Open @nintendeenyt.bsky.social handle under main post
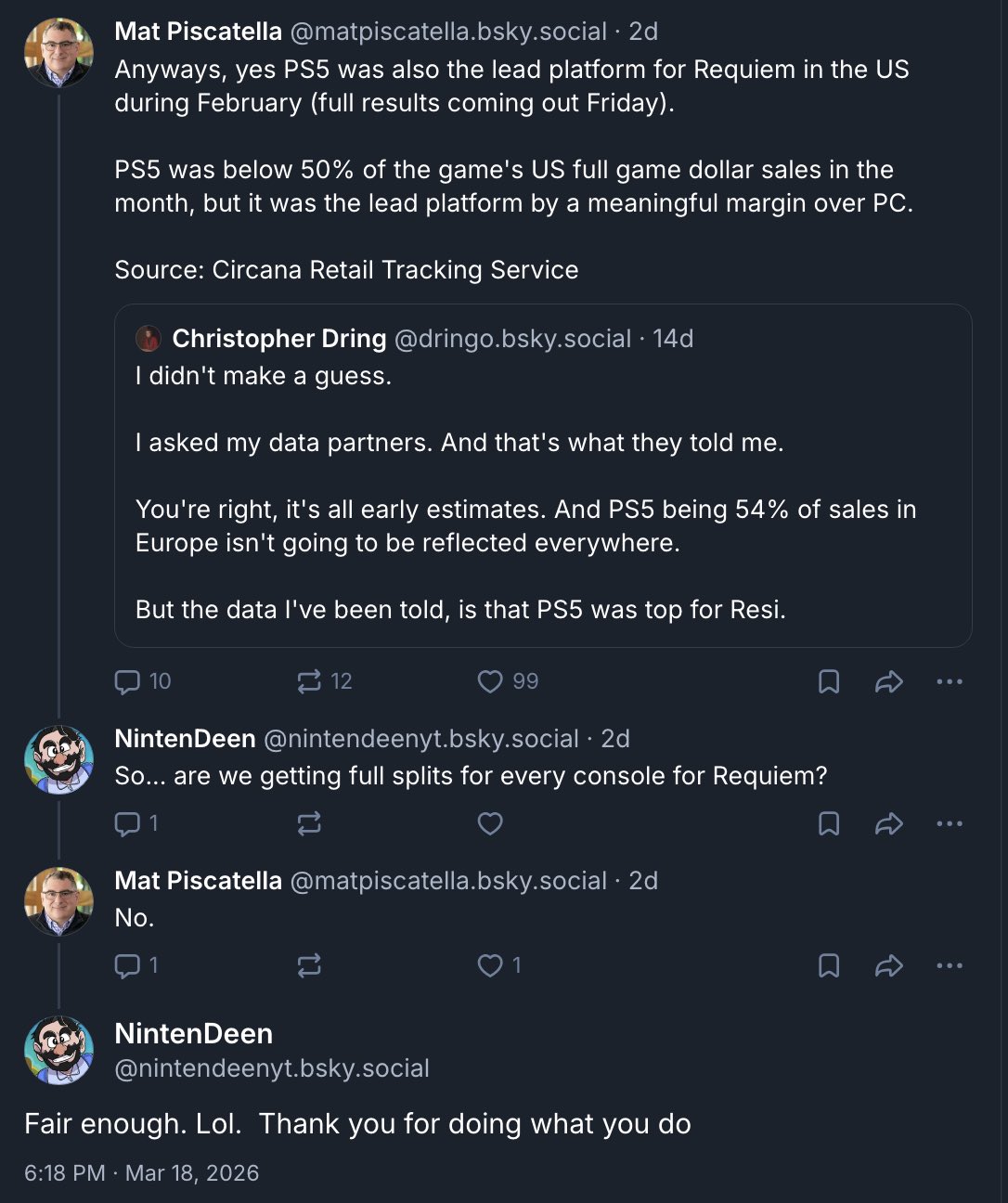 pos(272,1068)
